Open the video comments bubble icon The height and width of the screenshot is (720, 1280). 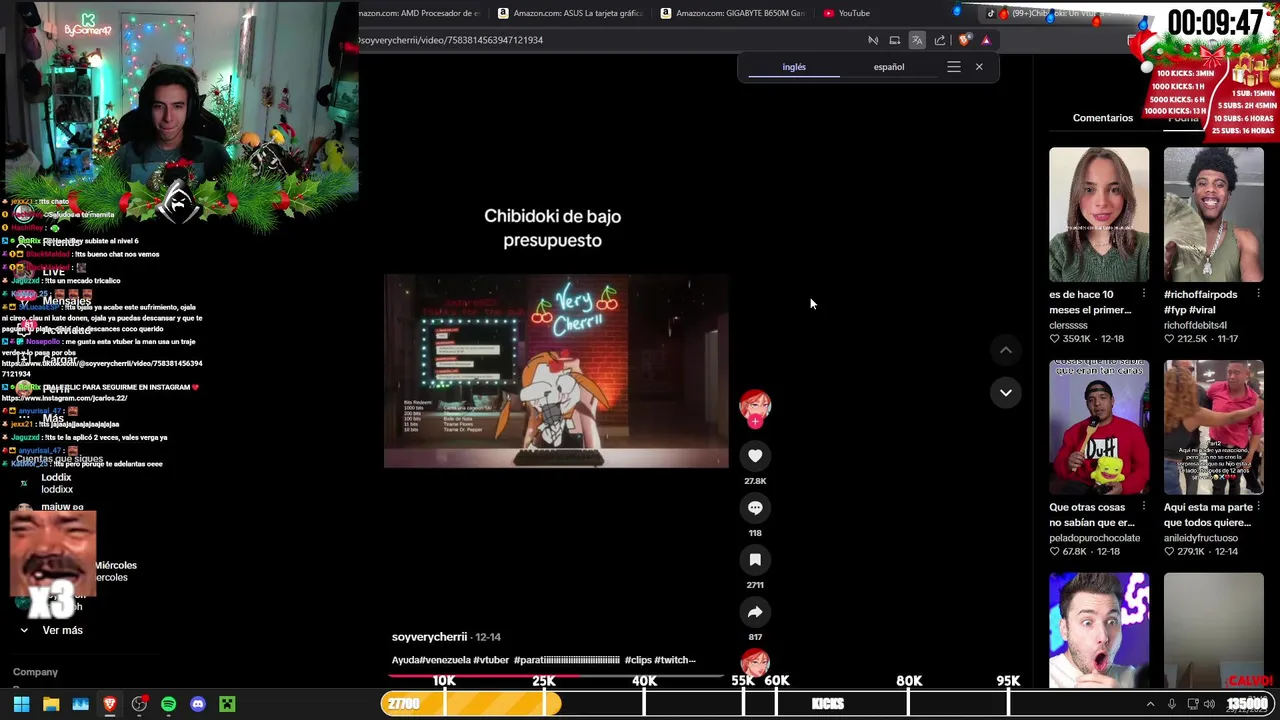click(755, 508)
